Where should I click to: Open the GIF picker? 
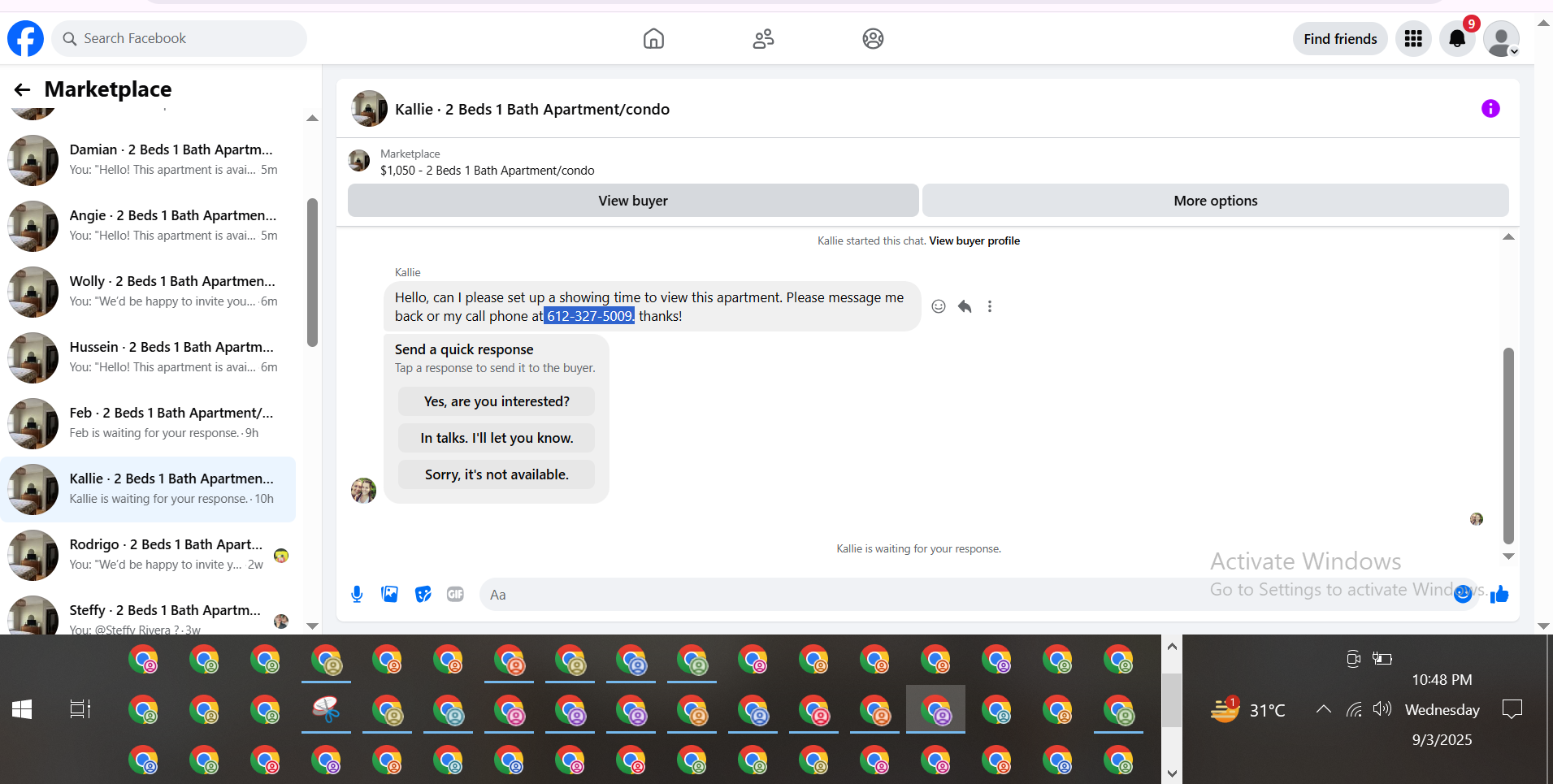click(x=455, y=595)
